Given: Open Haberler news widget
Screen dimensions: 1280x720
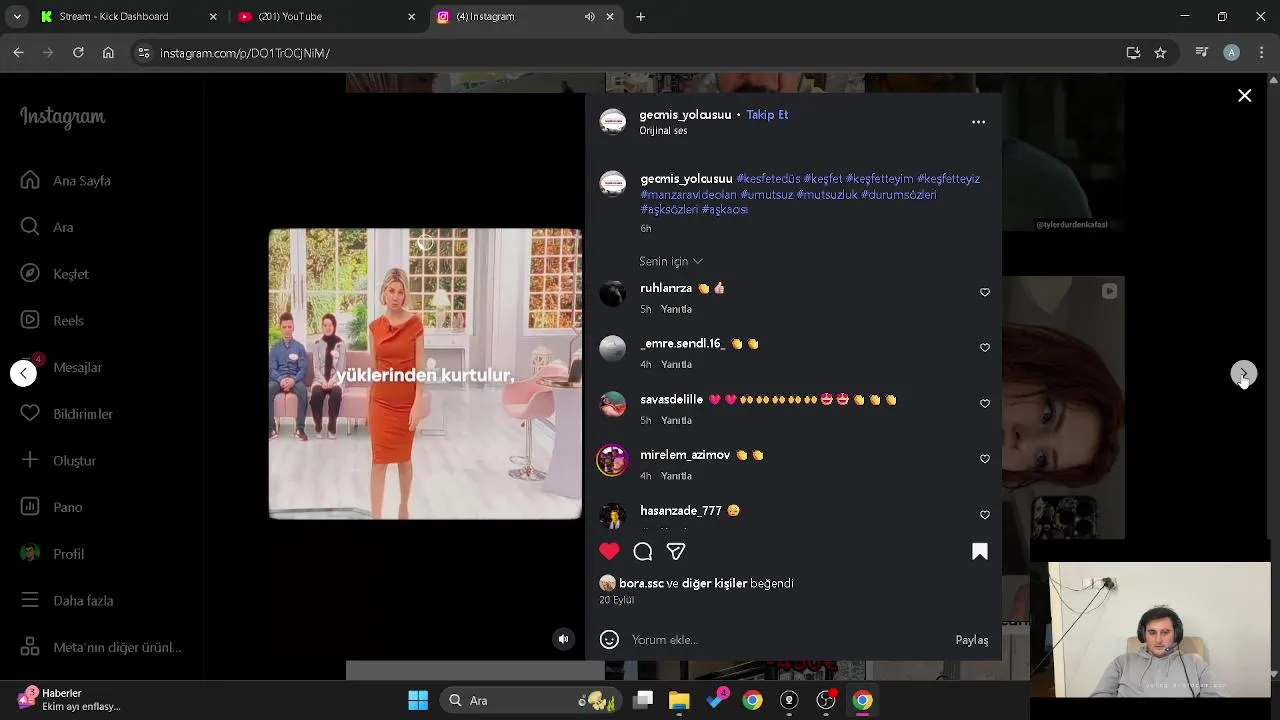Looking at the screenshot, I should point(70,699).
